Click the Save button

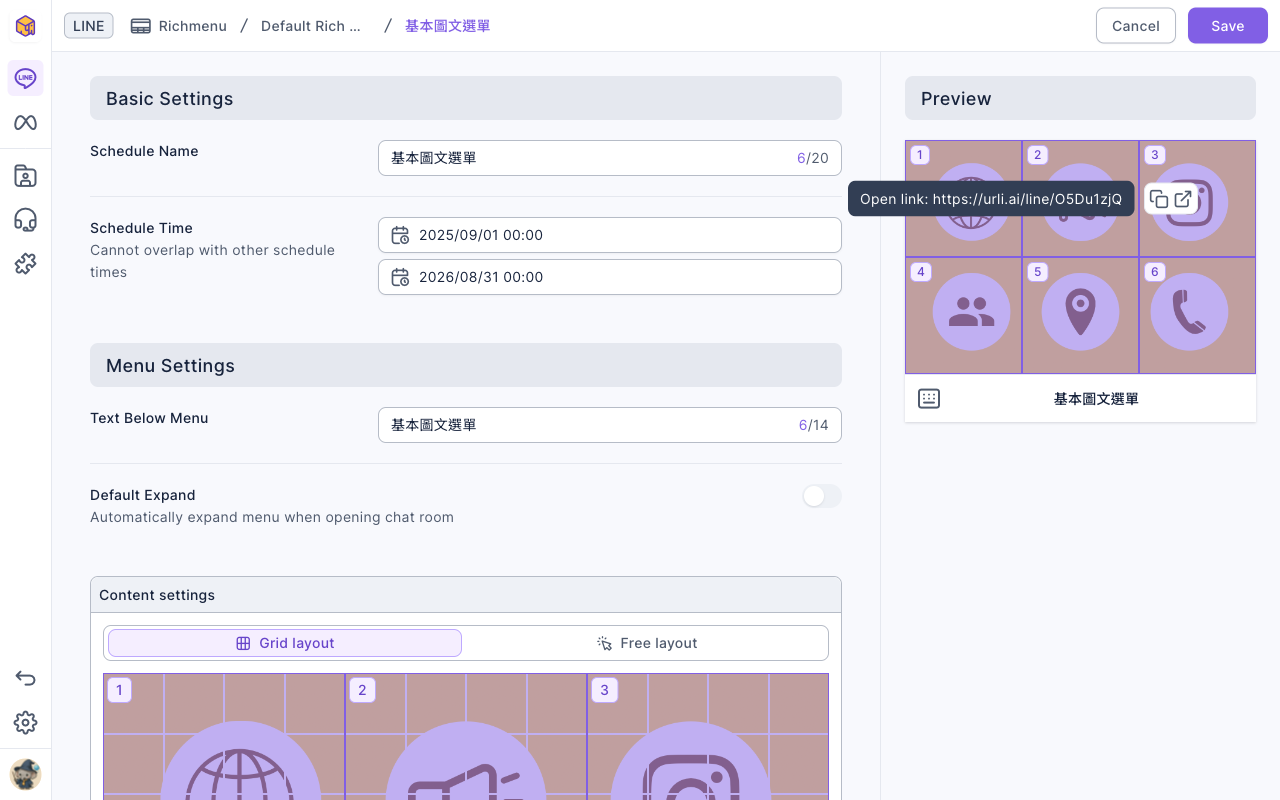click(1228, 26)
